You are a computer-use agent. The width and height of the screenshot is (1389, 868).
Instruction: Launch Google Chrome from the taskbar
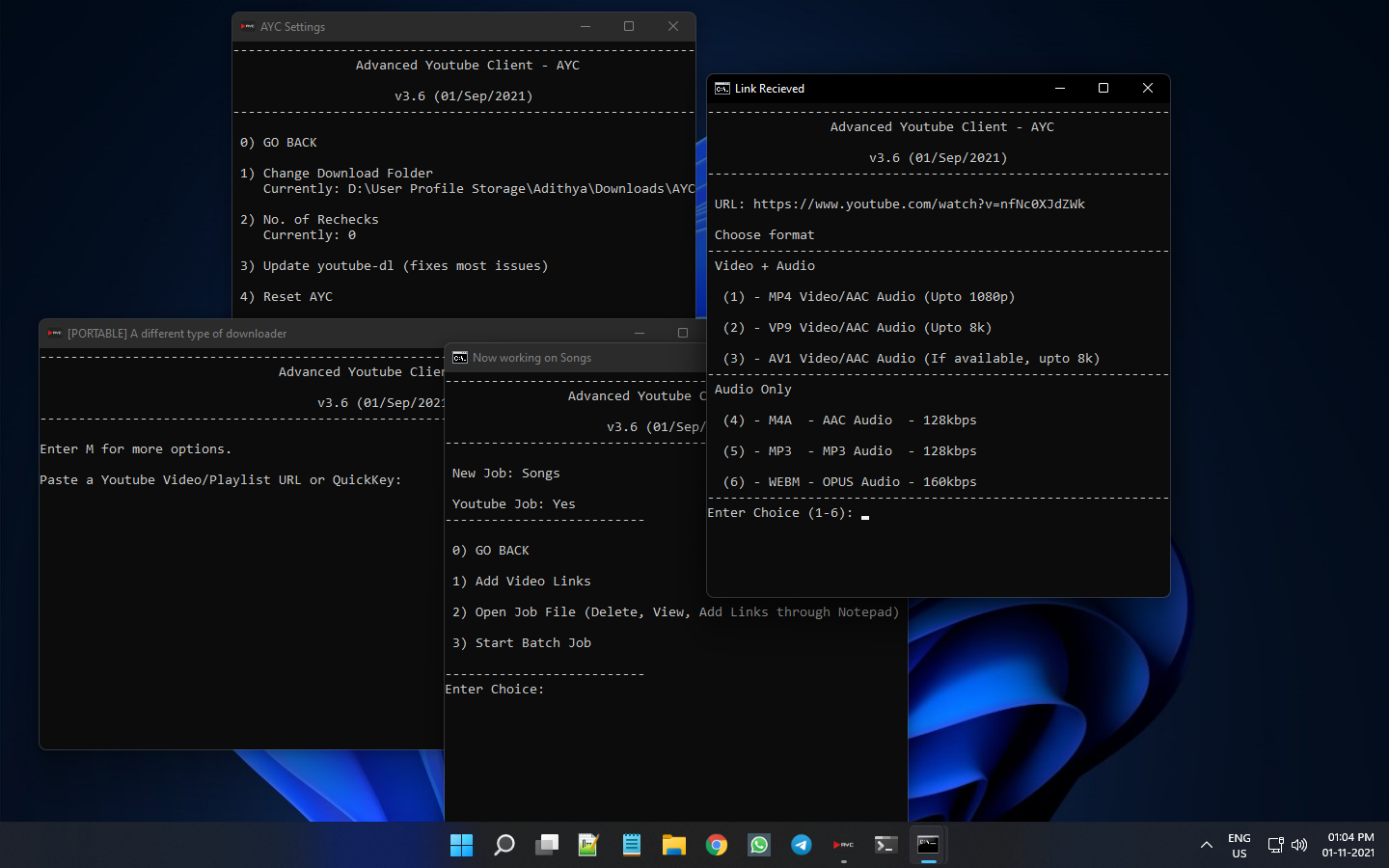tap(716, 845)
